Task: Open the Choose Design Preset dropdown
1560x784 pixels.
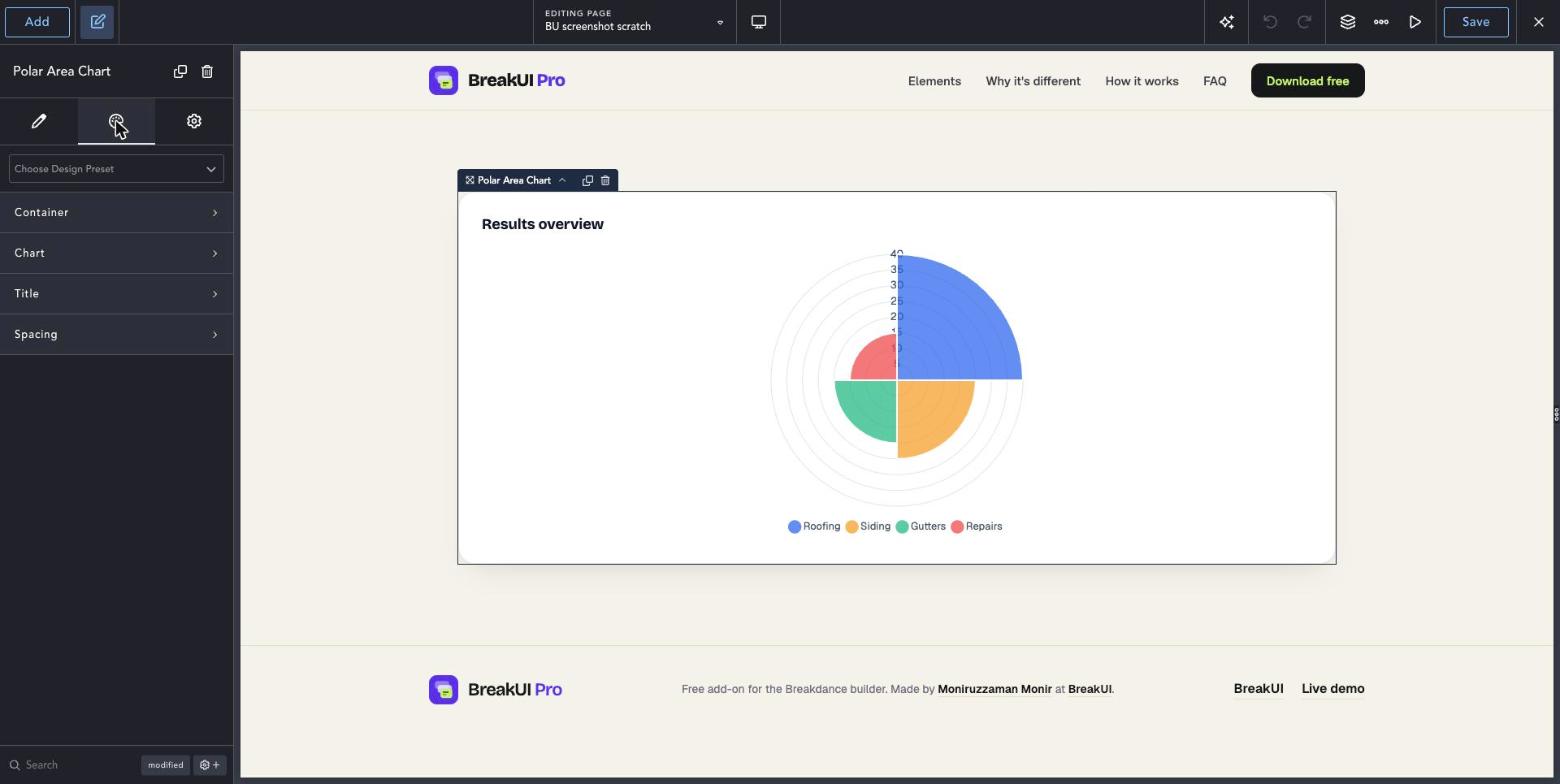Action: tap(116, 169)
